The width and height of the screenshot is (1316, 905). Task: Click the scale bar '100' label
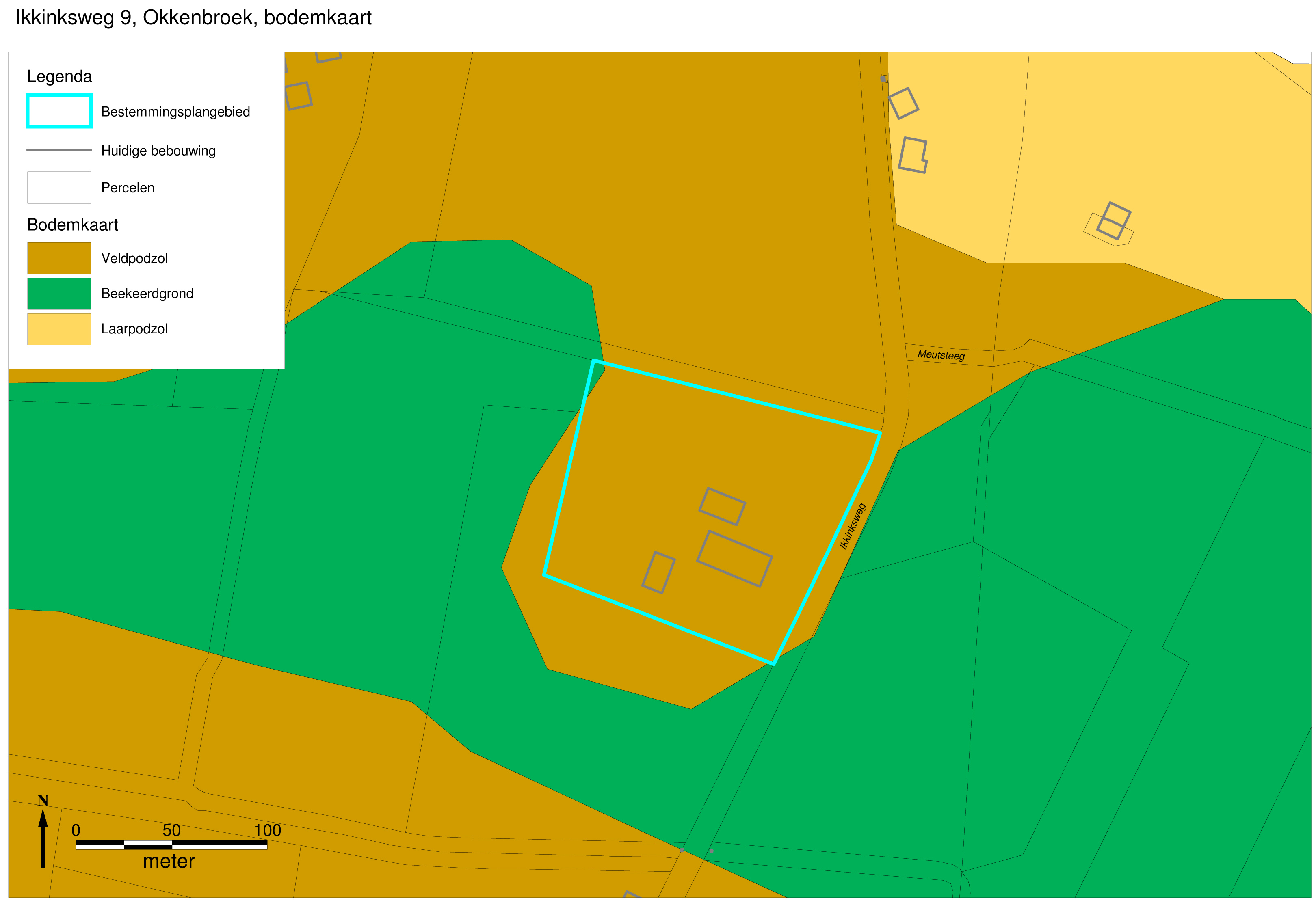[267, 831]
